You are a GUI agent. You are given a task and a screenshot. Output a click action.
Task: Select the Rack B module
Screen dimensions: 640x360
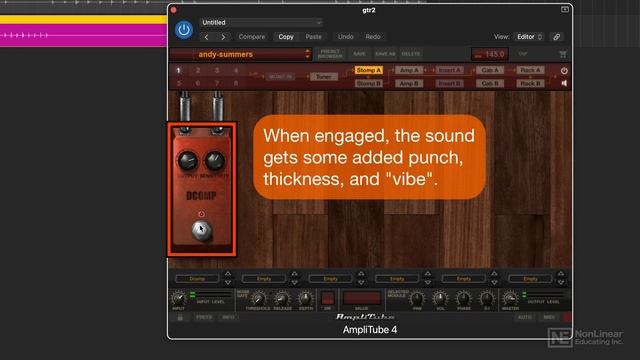click(530, 83)
